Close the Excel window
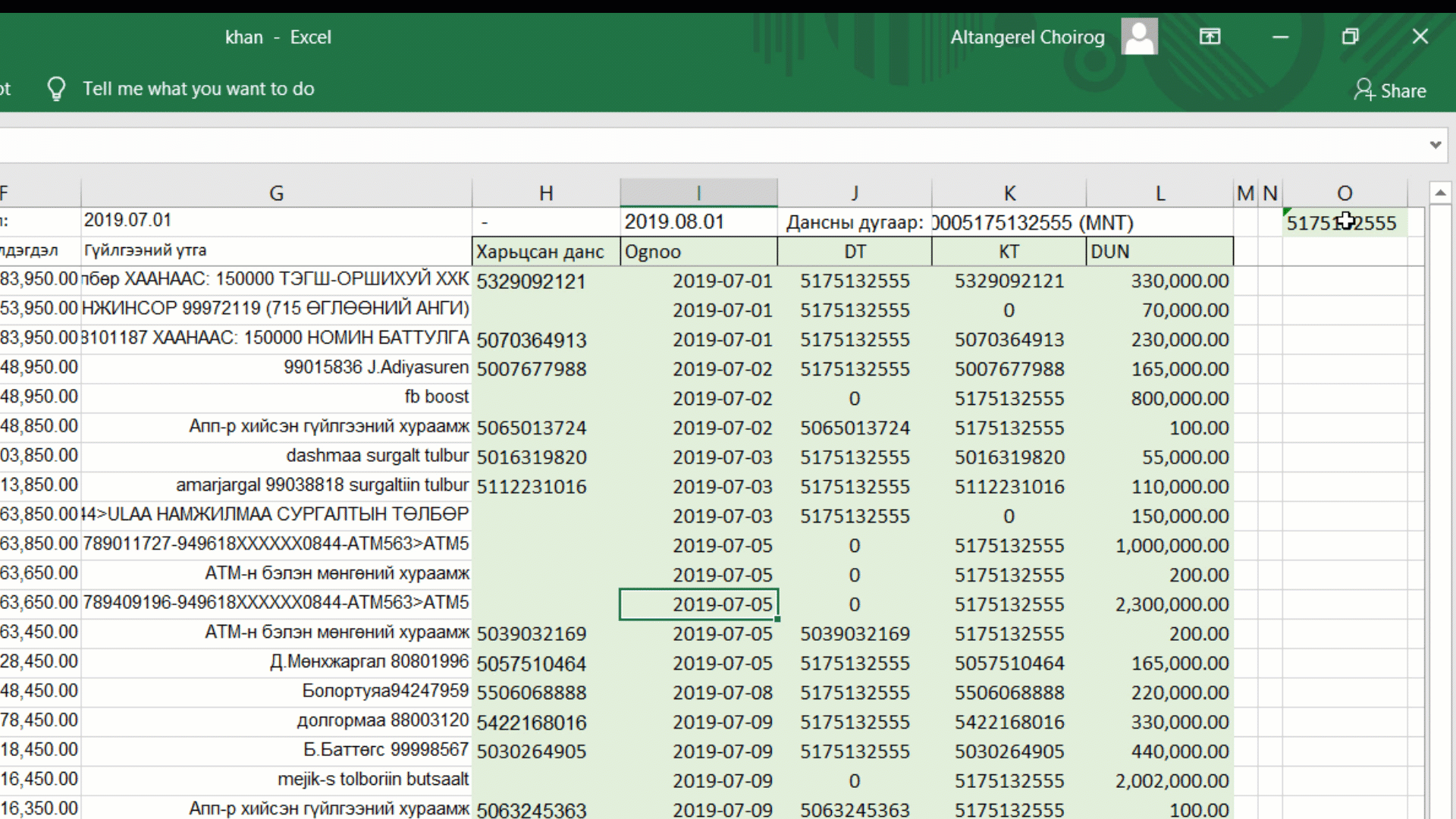This screenshot has height=819, width=1456. (1420, 36)
